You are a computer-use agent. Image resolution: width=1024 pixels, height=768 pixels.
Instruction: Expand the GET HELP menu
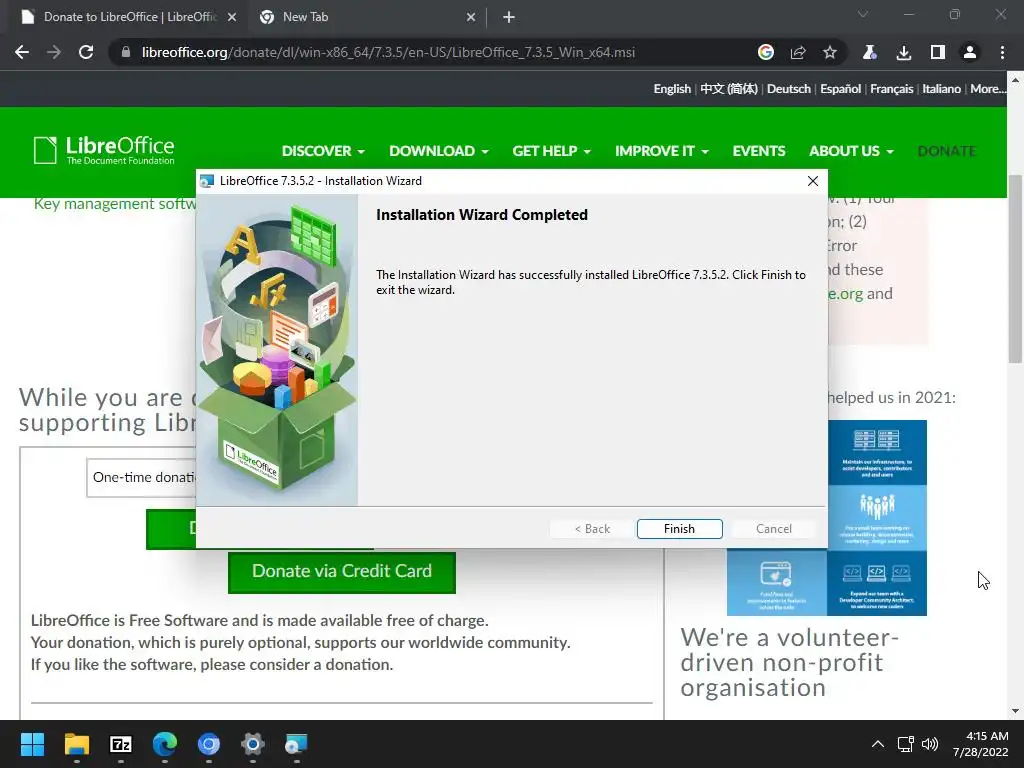point(551,151)
